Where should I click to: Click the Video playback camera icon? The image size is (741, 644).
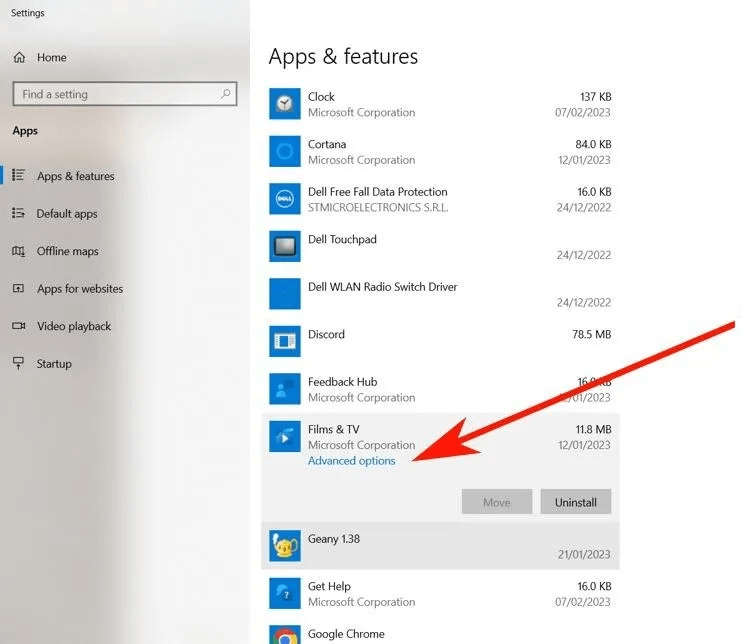(18, 326)
